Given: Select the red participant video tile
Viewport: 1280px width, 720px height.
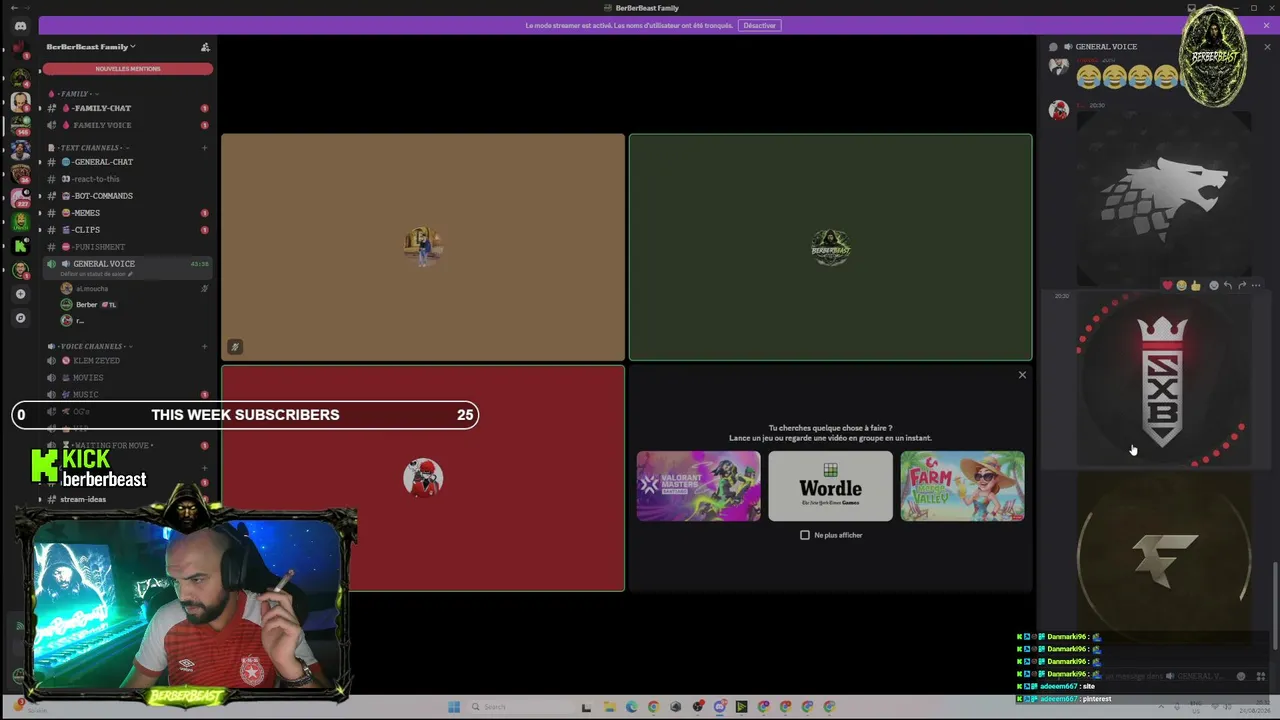Looking at the screenshot, I should coord(423,478).
